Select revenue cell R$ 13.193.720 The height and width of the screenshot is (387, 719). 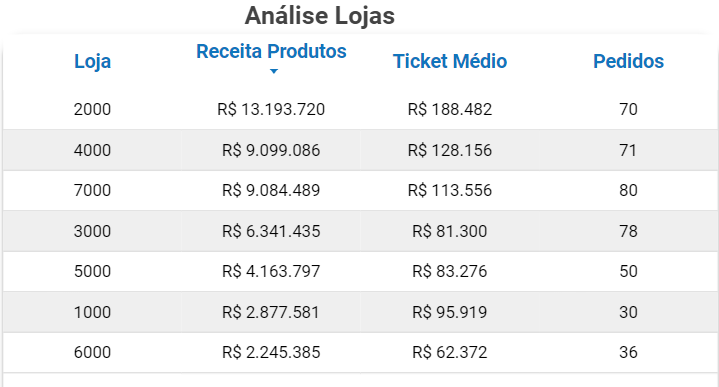(x=271, y=110)
